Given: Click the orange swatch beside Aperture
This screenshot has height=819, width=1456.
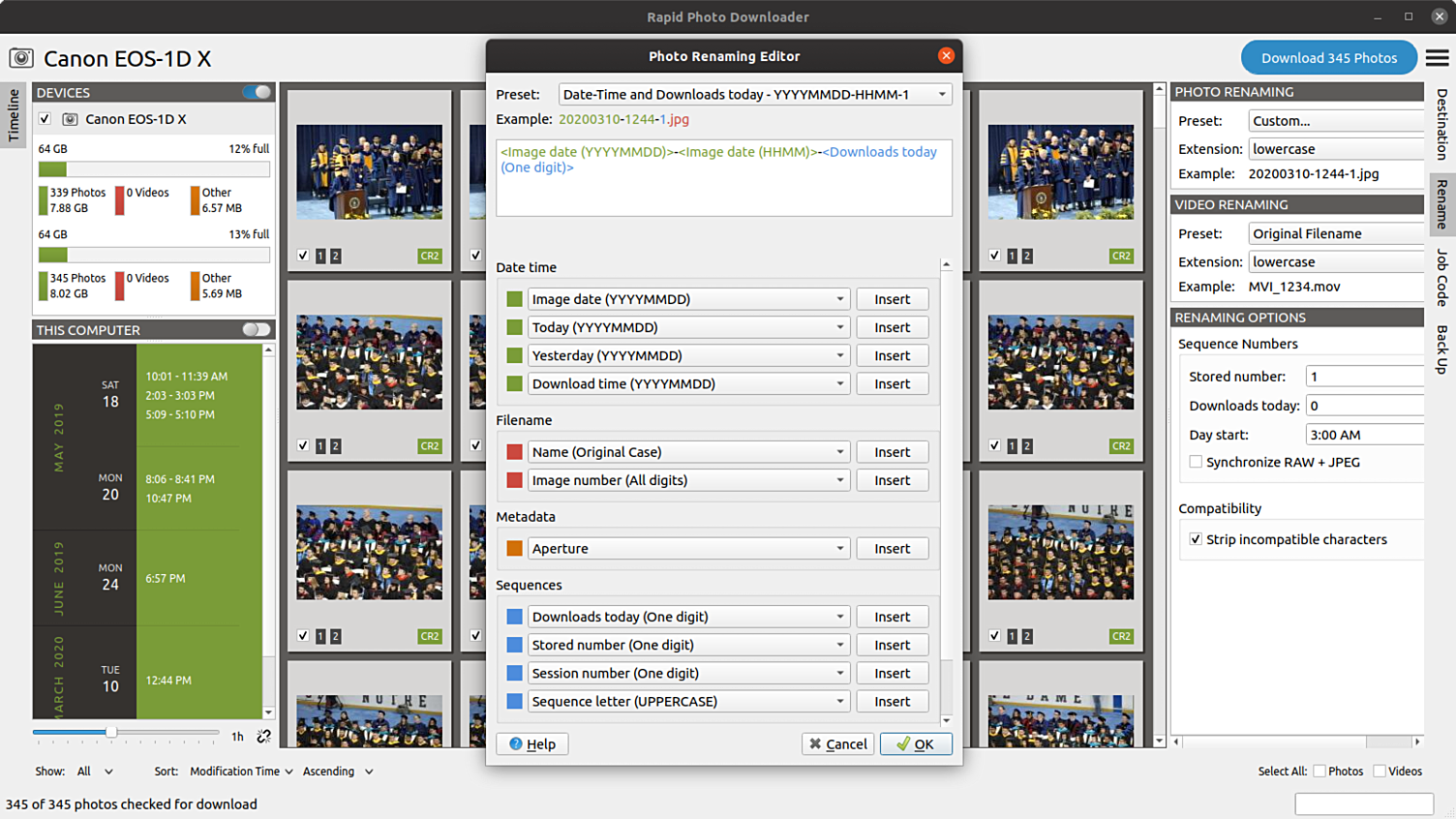Looking at the screenshot, I should (514, 549).
